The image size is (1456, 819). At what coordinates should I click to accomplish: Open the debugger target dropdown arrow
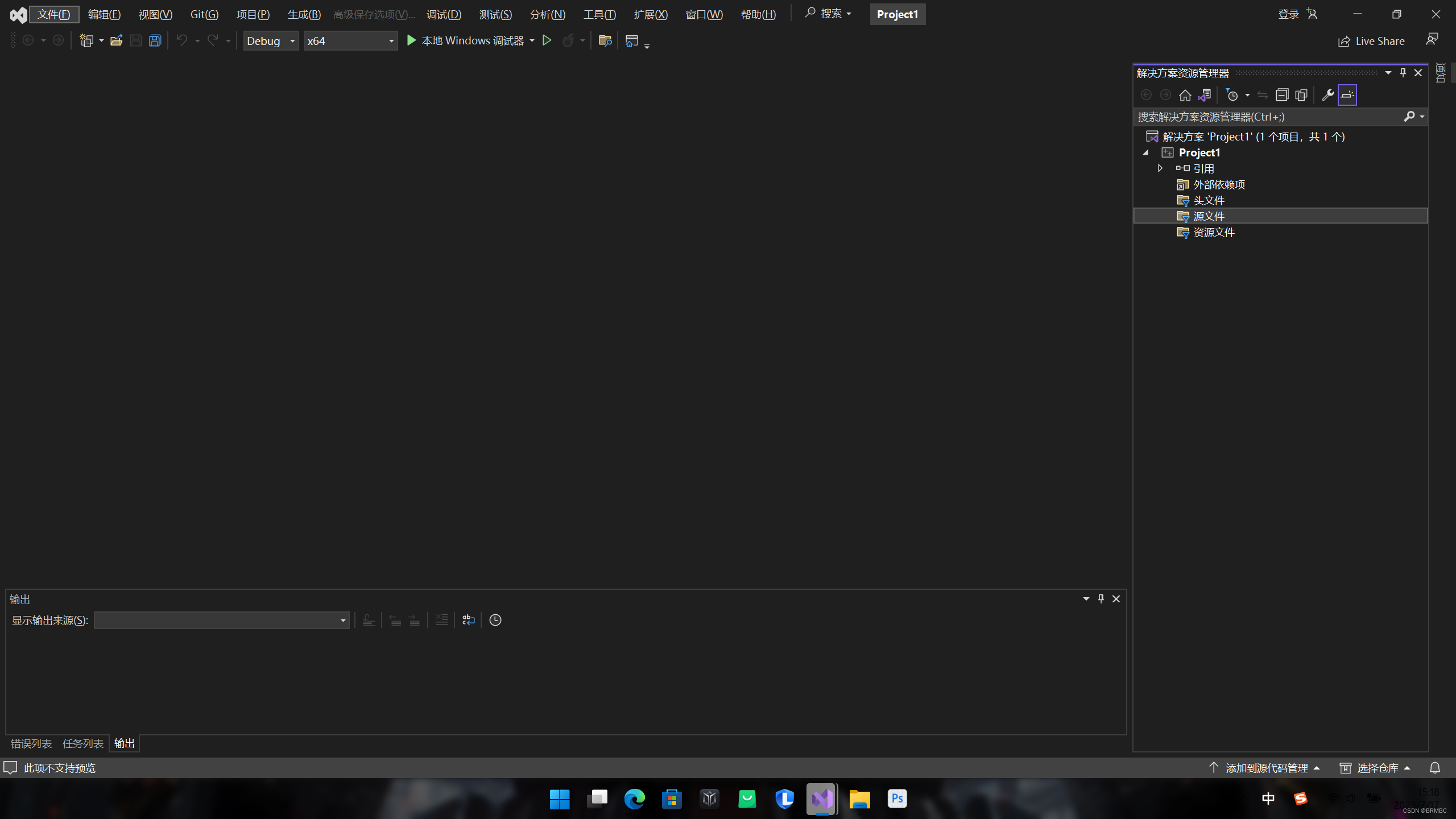[532, 40]
